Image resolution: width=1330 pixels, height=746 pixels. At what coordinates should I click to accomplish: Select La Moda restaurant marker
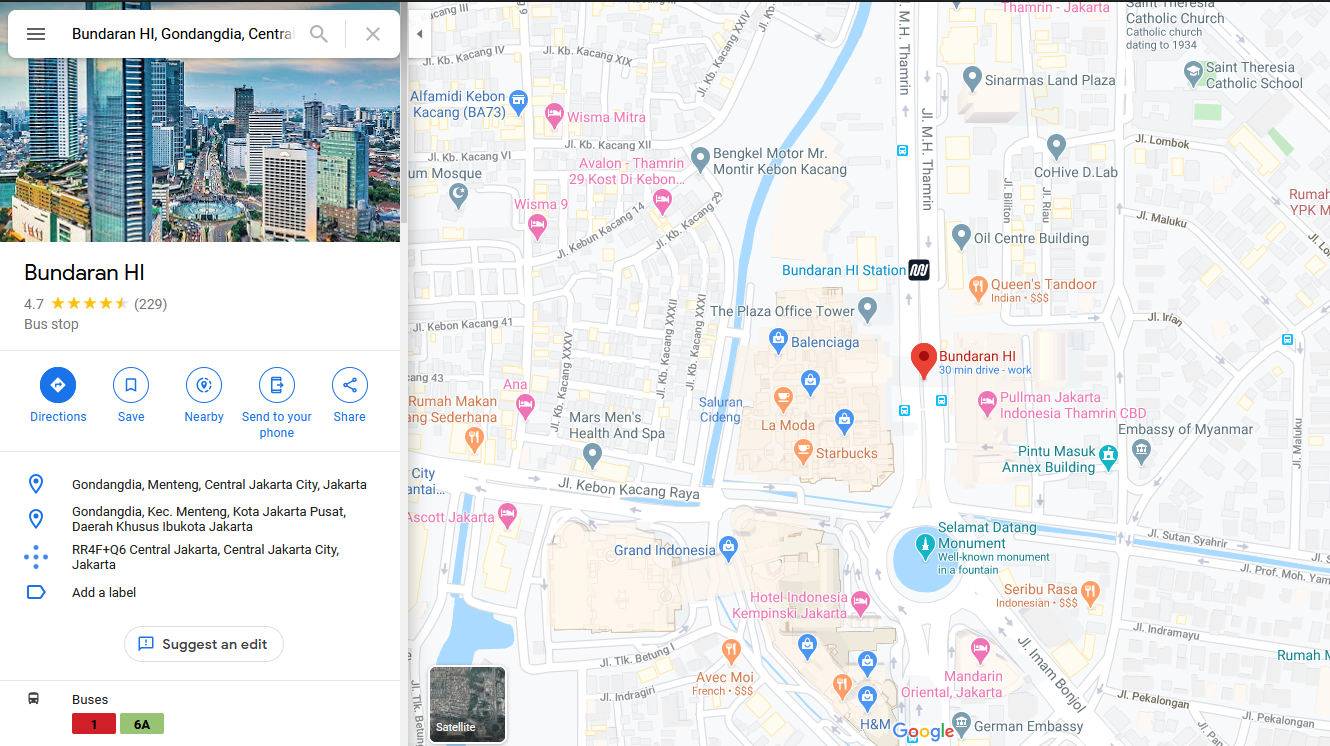[x=783, y=398]
